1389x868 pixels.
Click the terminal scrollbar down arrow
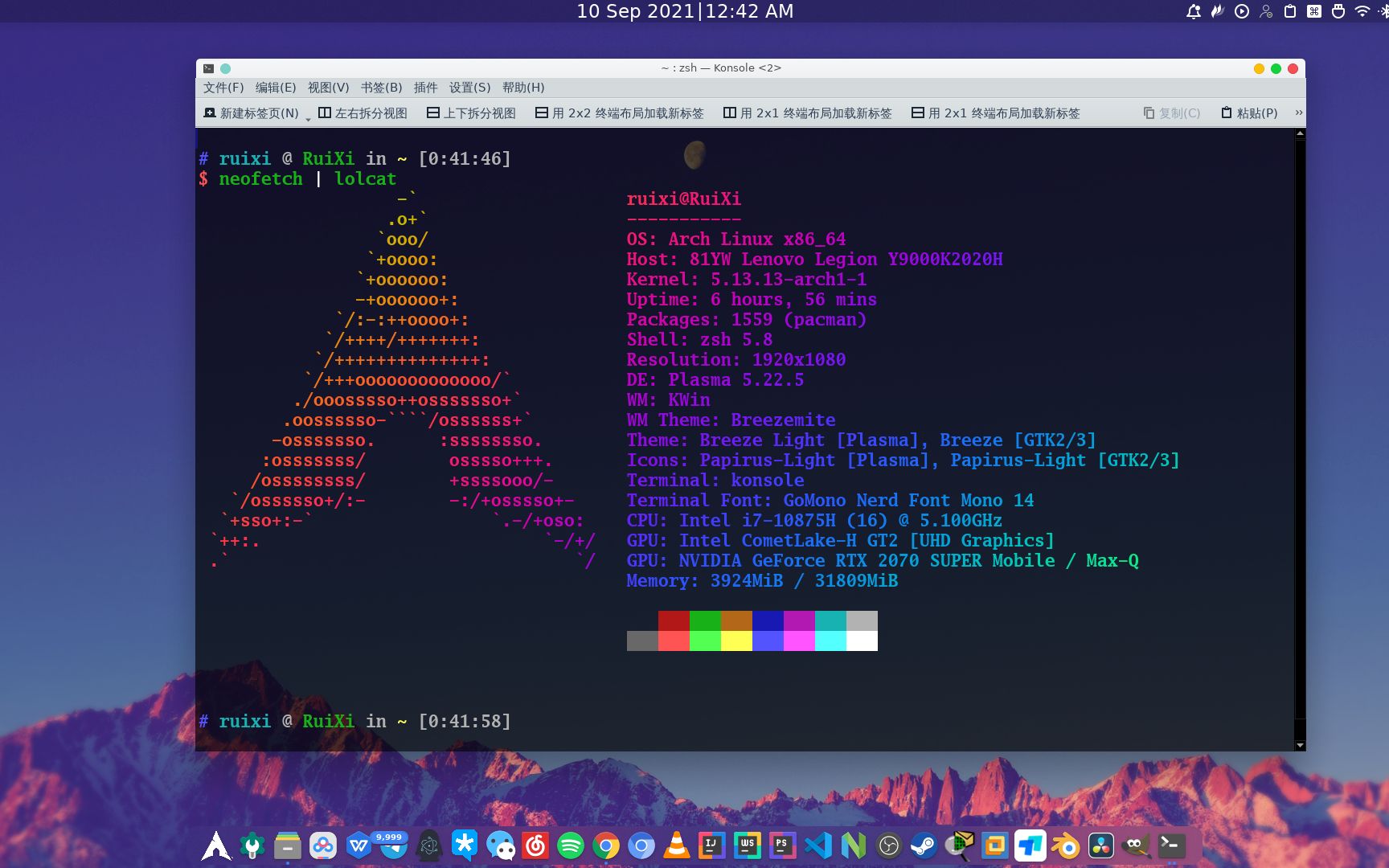(1300, 745)
